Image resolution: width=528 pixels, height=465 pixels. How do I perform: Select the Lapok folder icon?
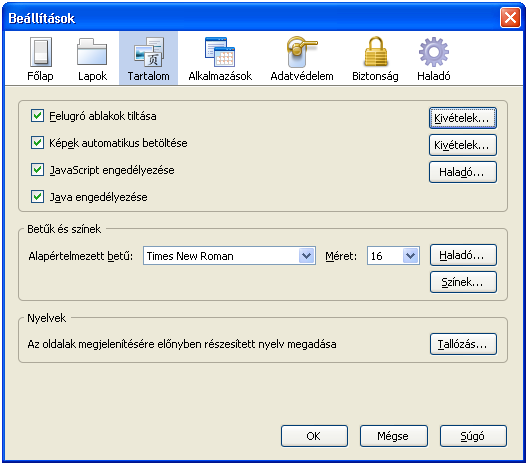pyautogui.click(x=92, y=52)
